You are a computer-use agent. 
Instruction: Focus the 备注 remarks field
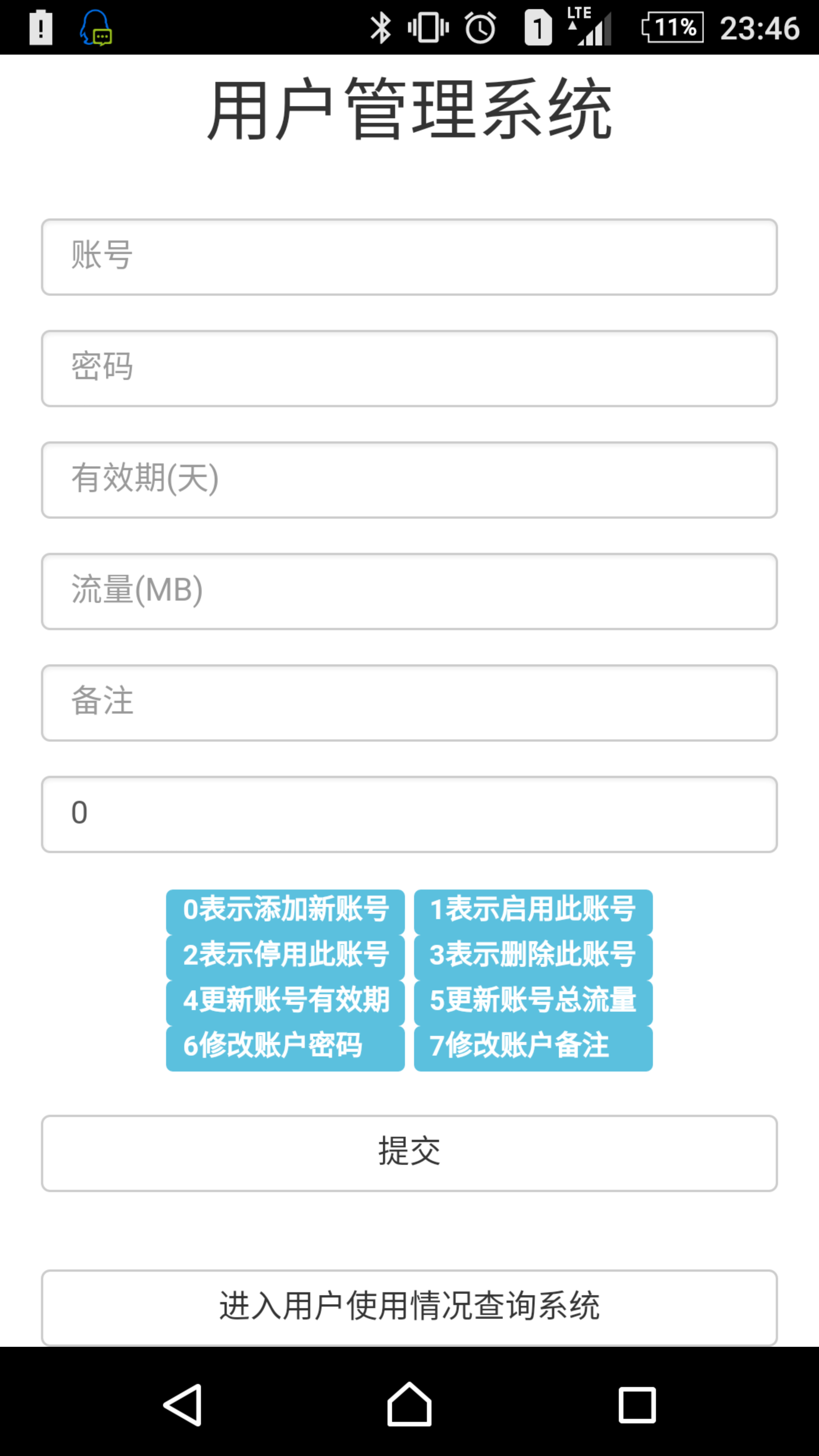(x=409, y=703)
